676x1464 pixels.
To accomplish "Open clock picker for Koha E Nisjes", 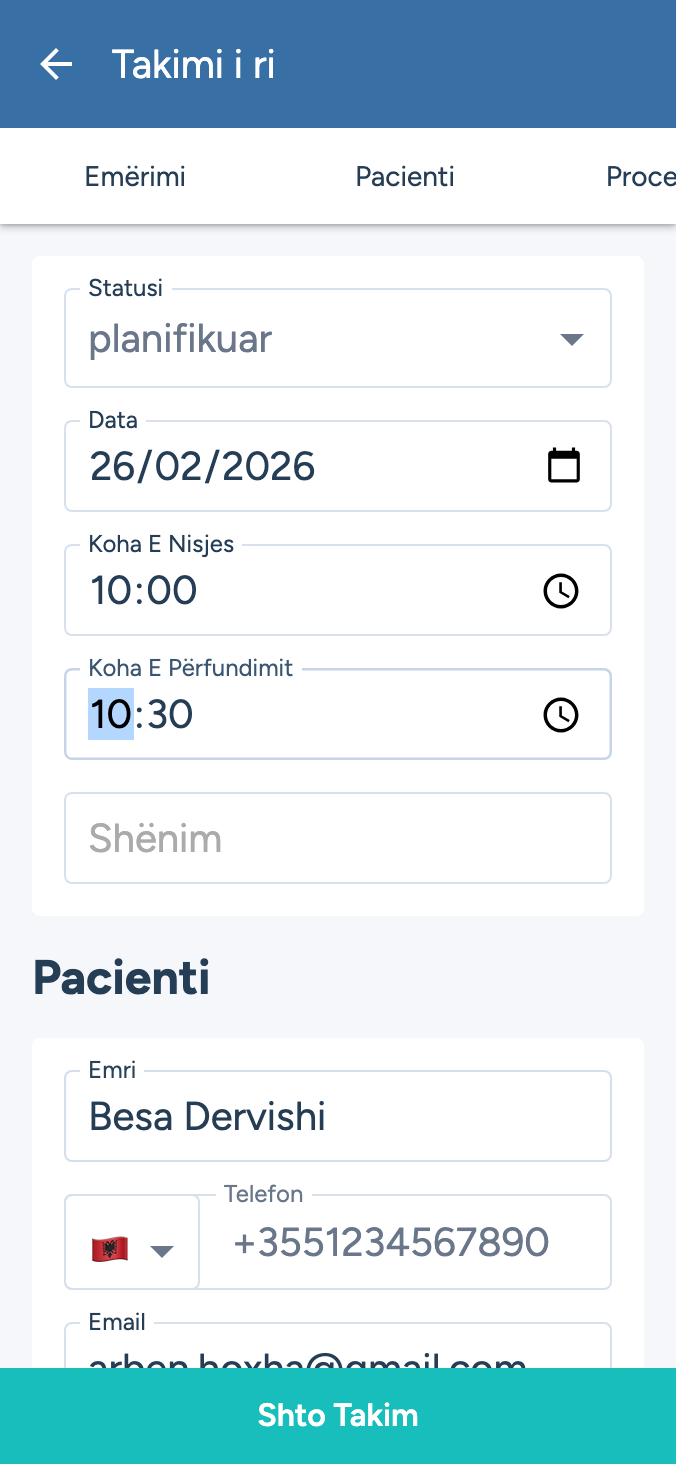I will [561, 591].
